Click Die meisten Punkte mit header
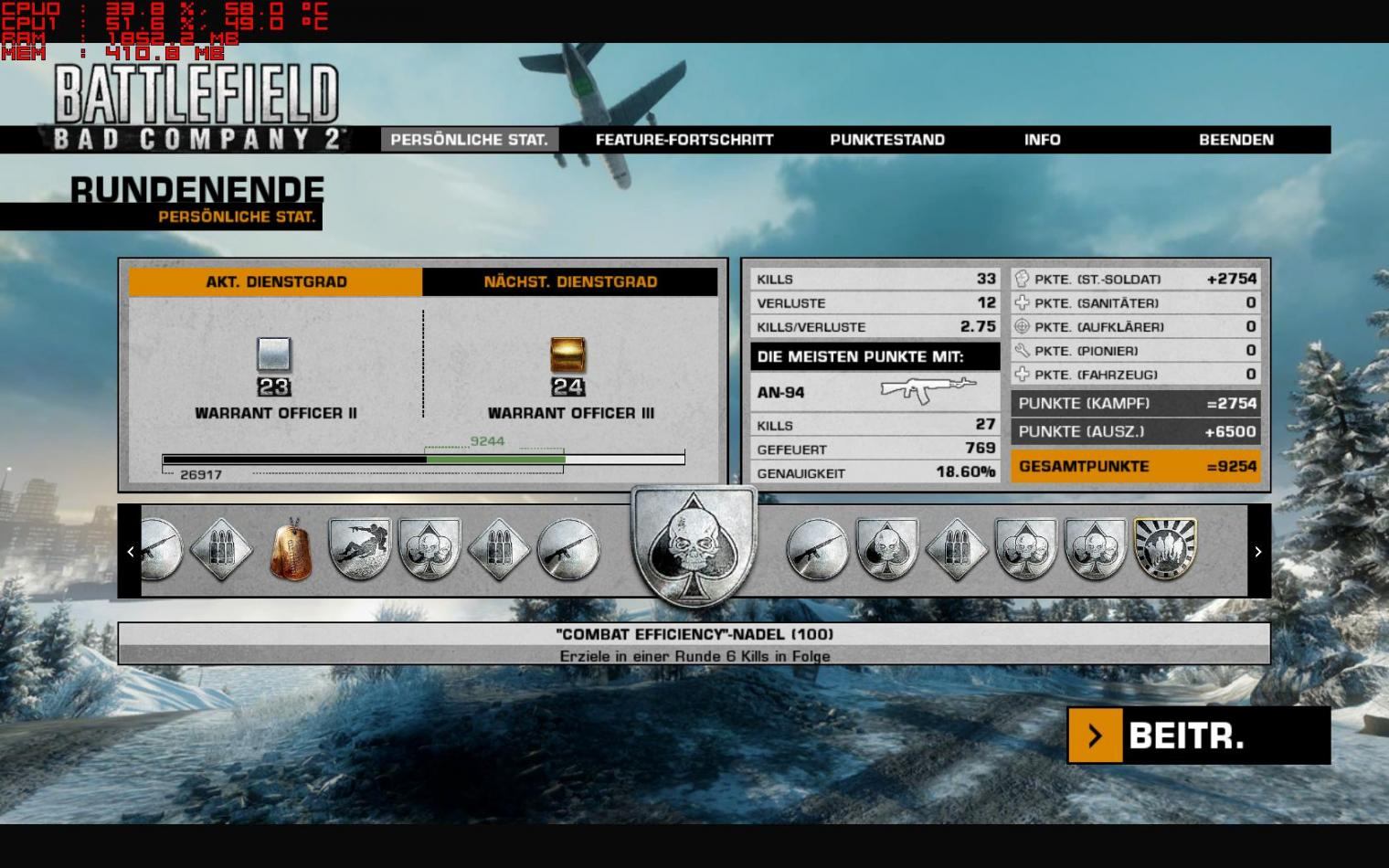 tap(875, 356)
